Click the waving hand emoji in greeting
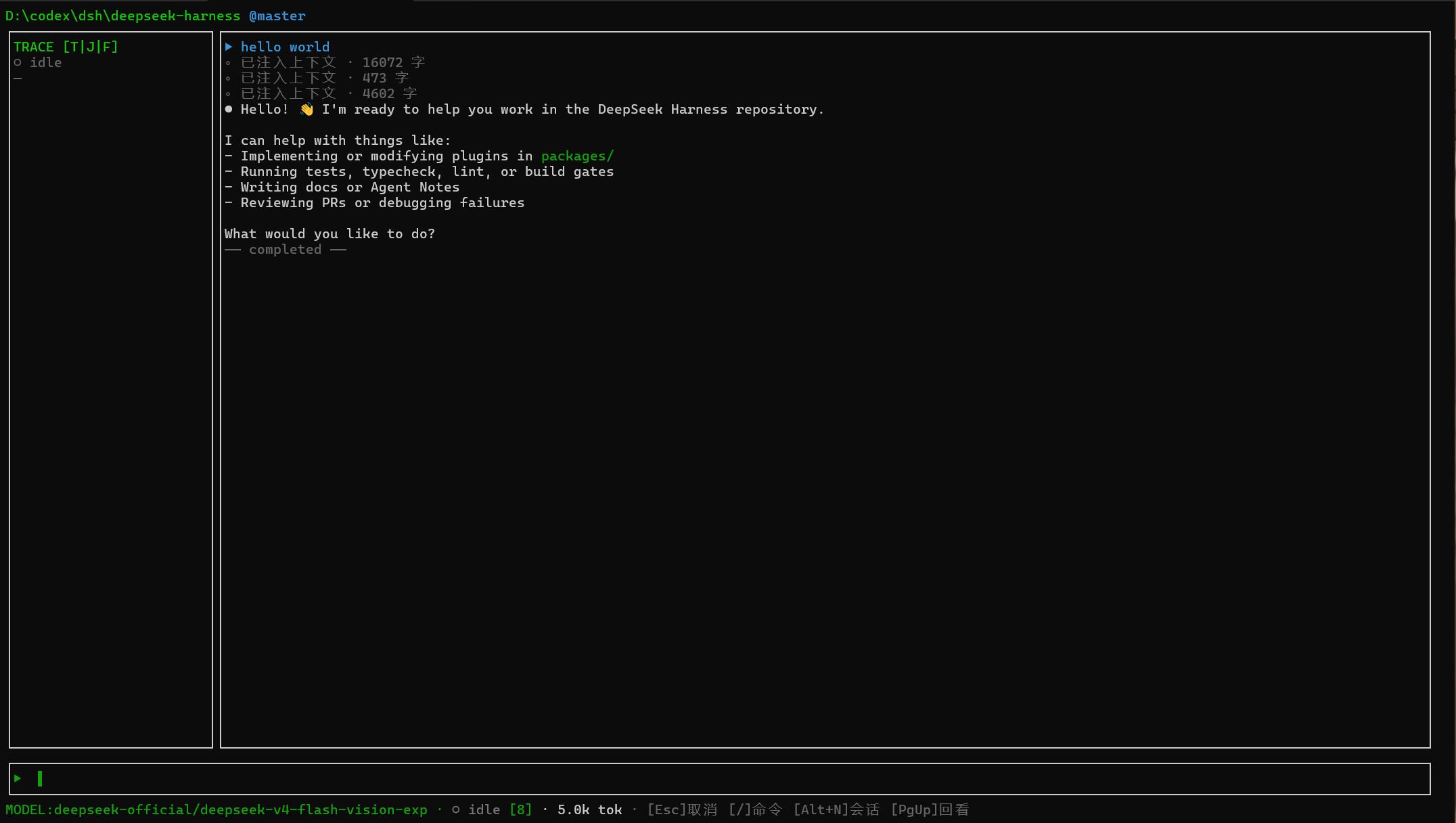This screenshot has height=823, width=1456. click(306, 109)
